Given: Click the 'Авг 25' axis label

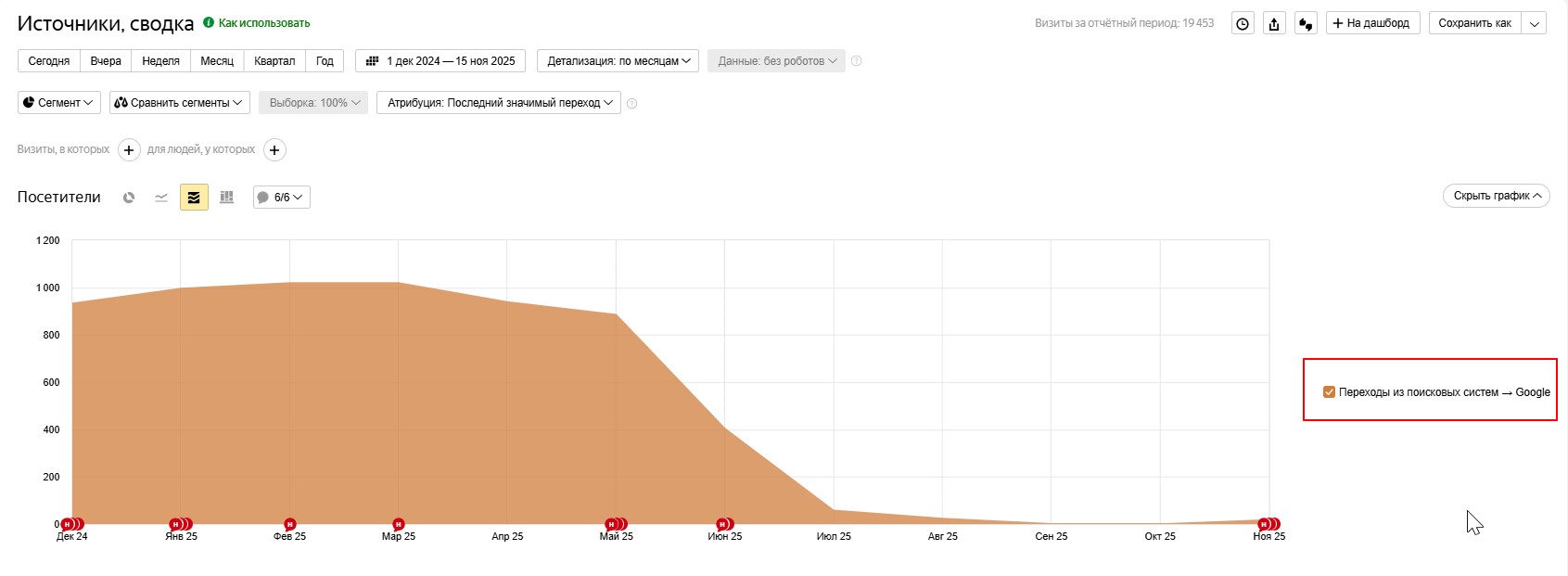Looking at the screenshot, I should (943, 536).
